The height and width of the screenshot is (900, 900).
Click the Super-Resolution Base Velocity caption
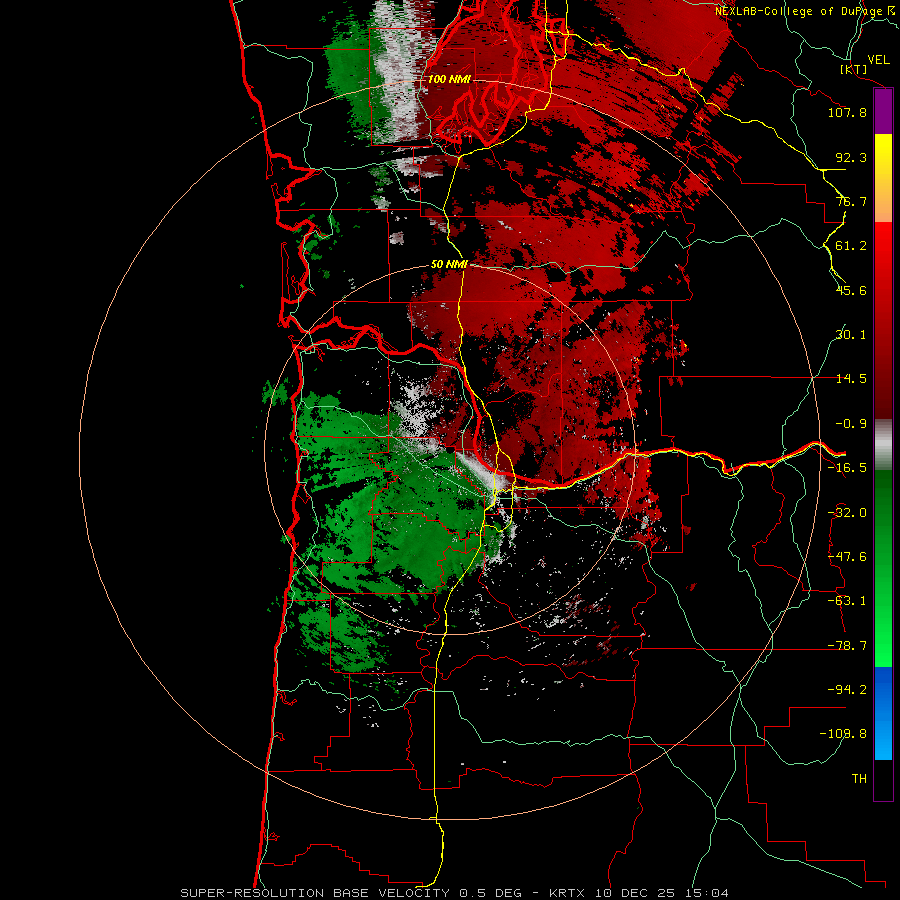(x=454, y=893)
